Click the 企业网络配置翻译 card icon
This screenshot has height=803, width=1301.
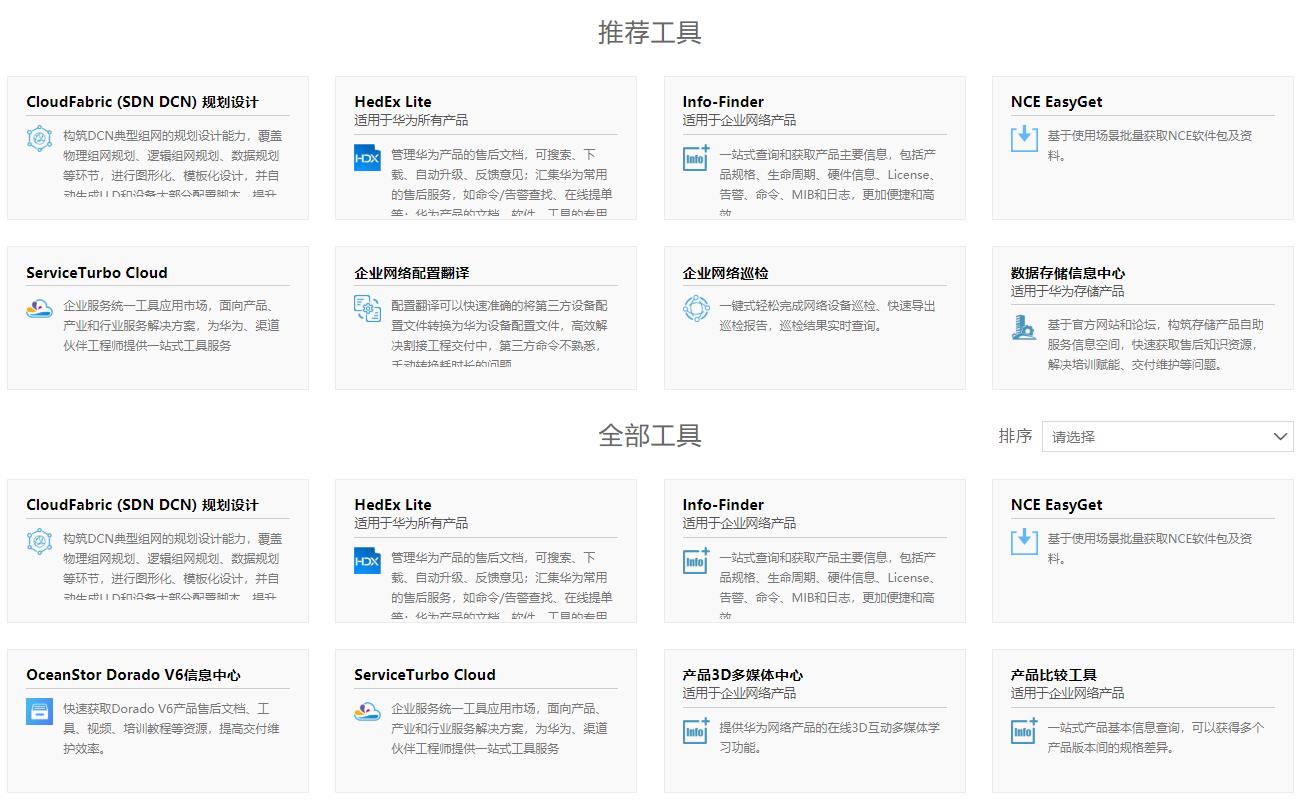367,308
